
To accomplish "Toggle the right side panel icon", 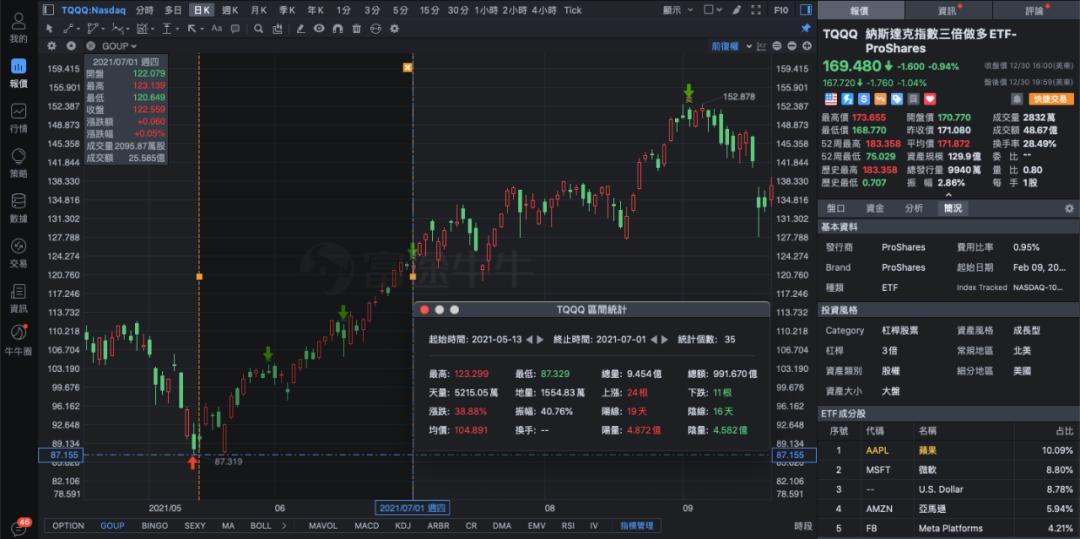I will (806, 10).
